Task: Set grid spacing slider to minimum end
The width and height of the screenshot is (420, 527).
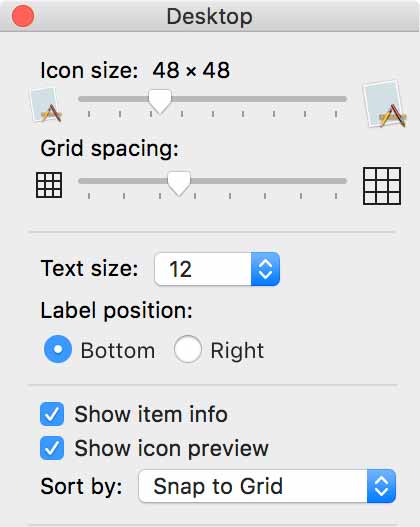Action: click(x=81, y=181)
